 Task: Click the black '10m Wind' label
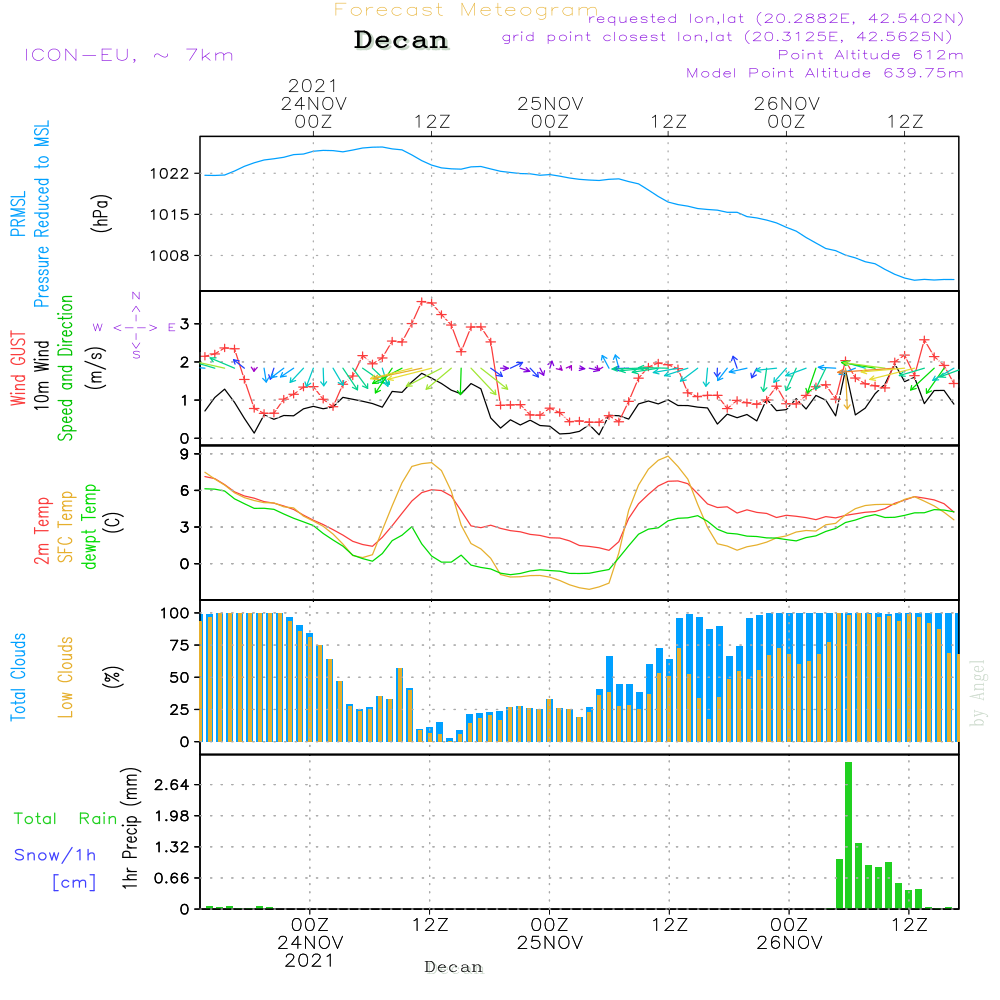click(x=41, y=374)
